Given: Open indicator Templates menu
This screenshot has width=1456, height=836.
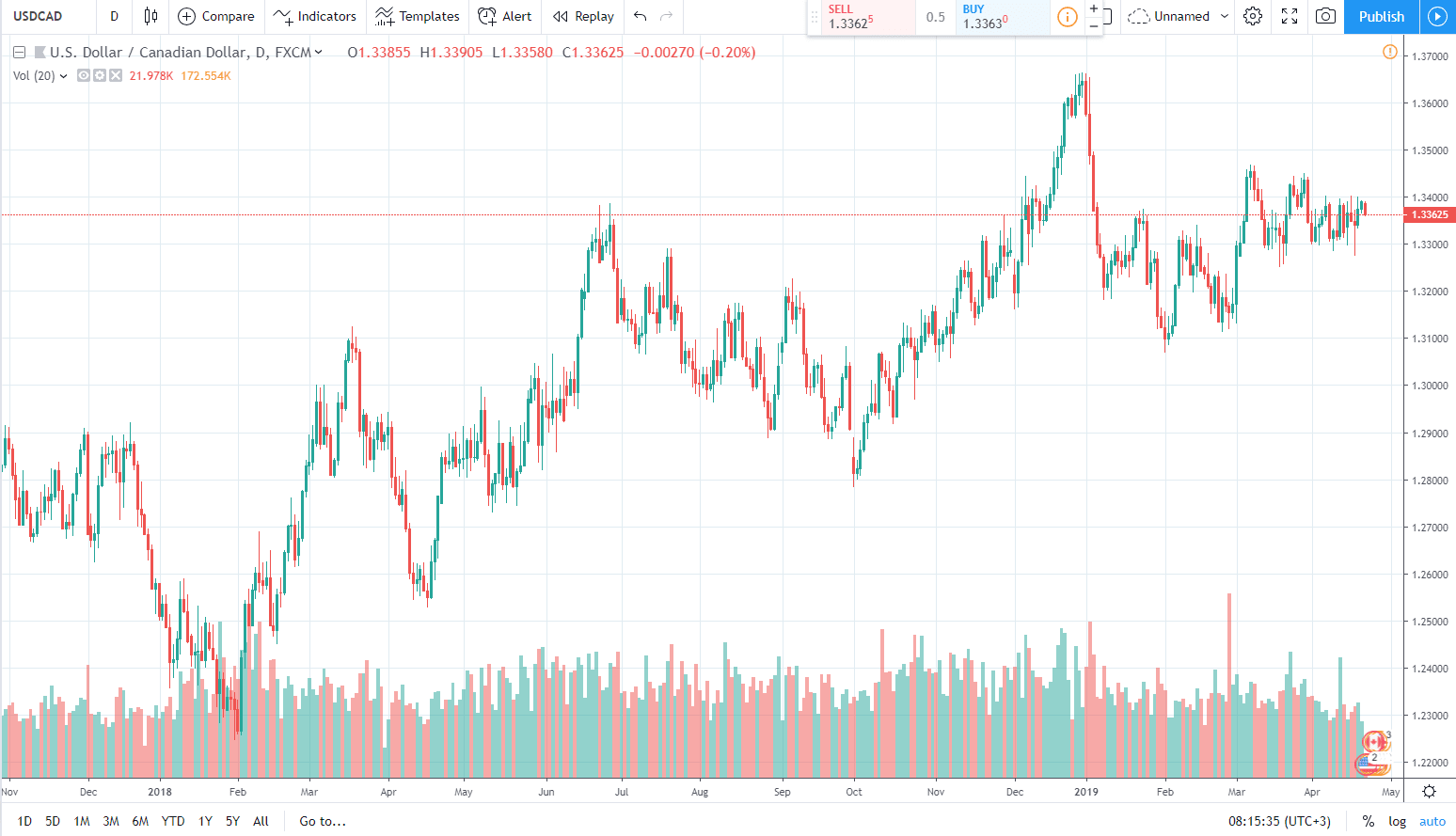Looking at the screenshot, I should [x=418, y=16].
